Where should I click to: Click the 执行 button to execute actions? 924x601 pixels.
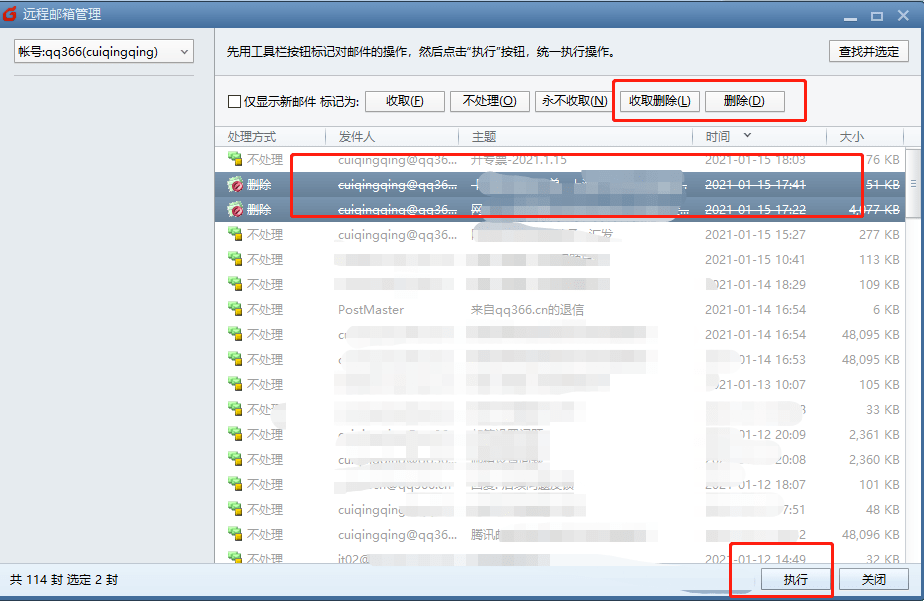[795, 580]
